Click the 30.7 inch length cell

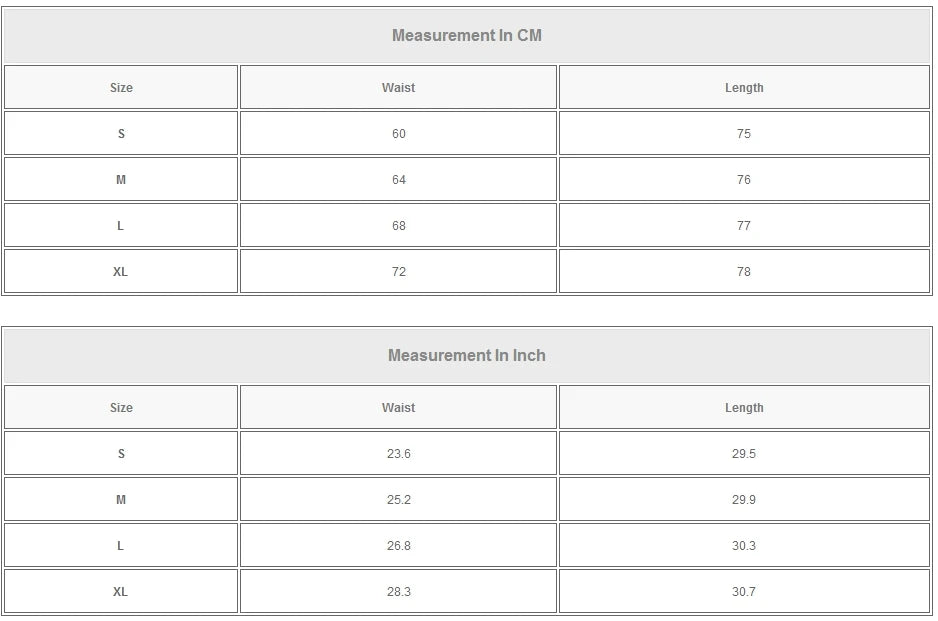[x=744, y=592]
